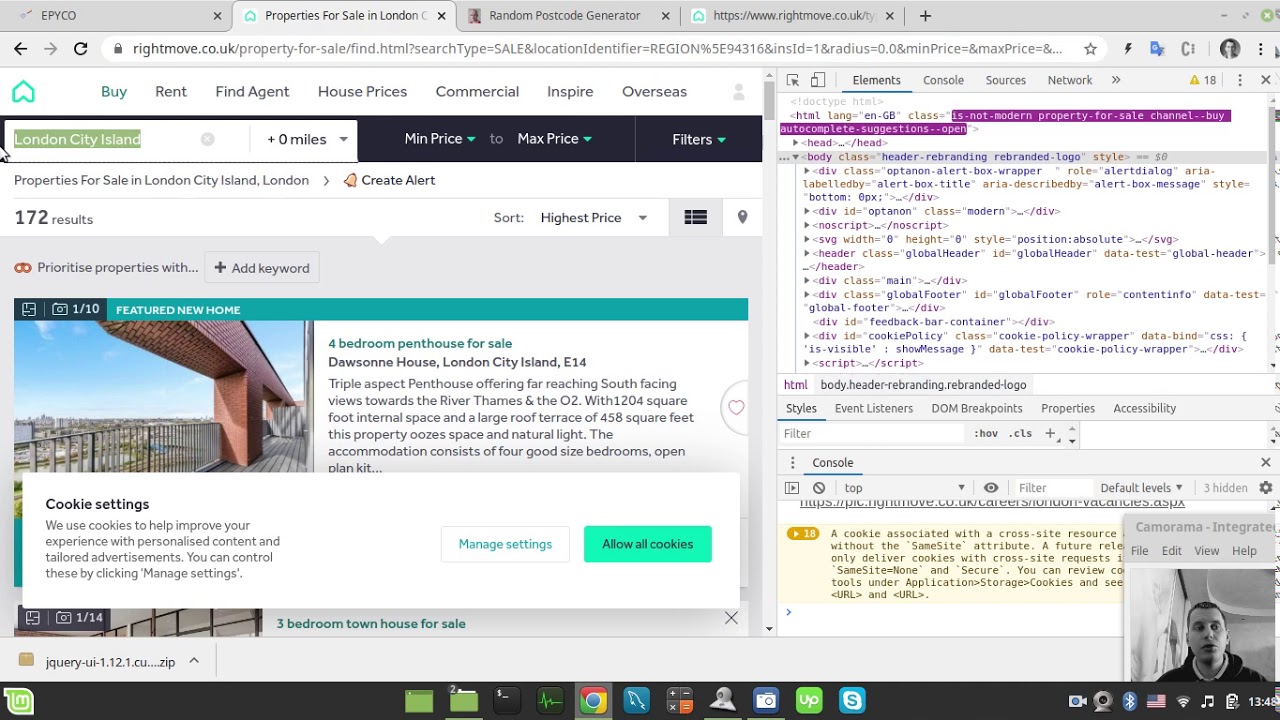Switch to list view icon
The width and height of the screenshot is (1280, 720).
(x=696, y=217)
